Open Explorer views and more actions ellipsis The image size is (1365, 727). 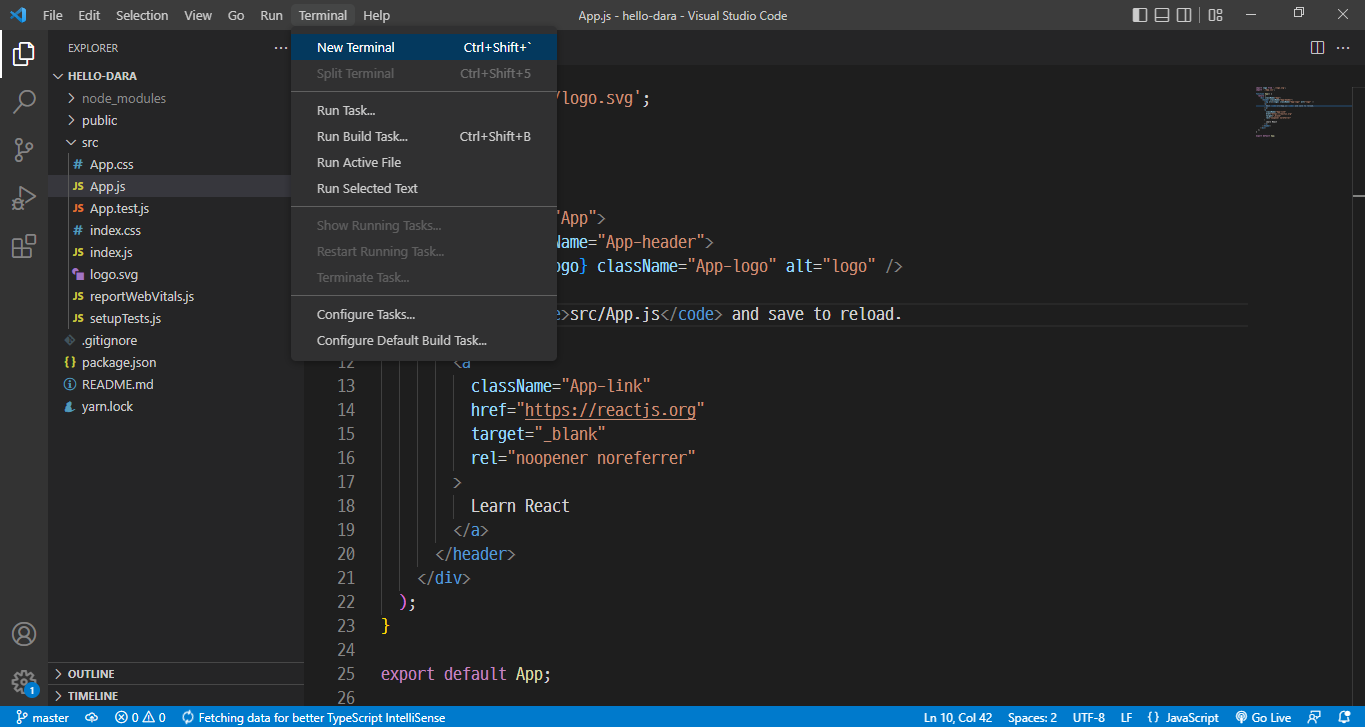coord(280,48)
